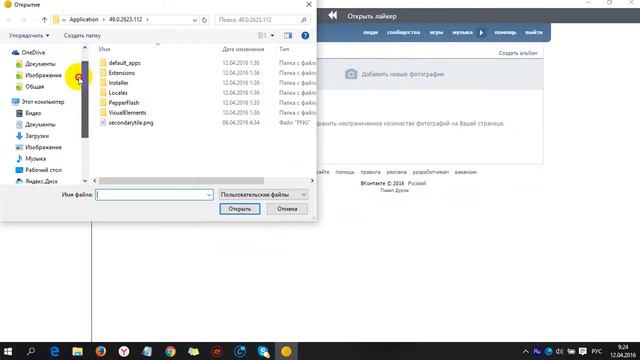Open Яндекс.Диск in navigation pane
Screen dimensions: 640x360
(37, 181)
